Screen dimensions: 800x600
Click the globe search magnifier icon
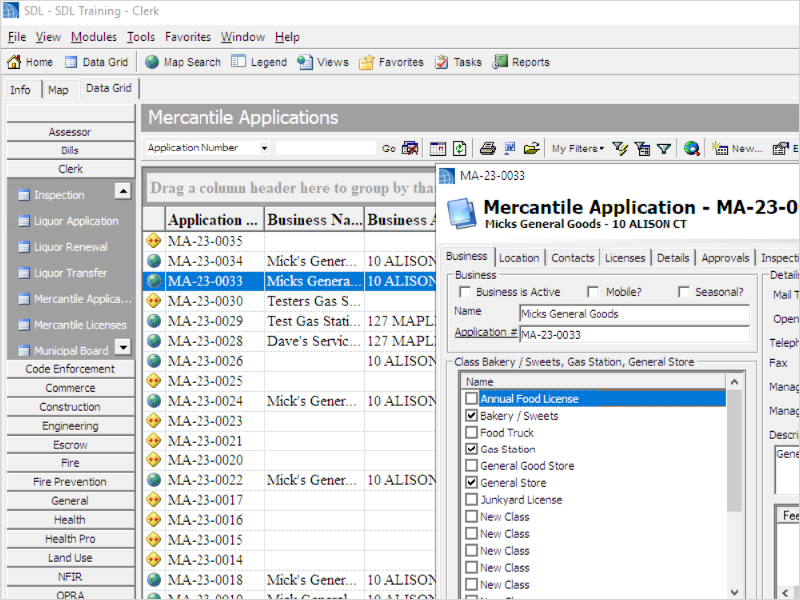[691, 148]
